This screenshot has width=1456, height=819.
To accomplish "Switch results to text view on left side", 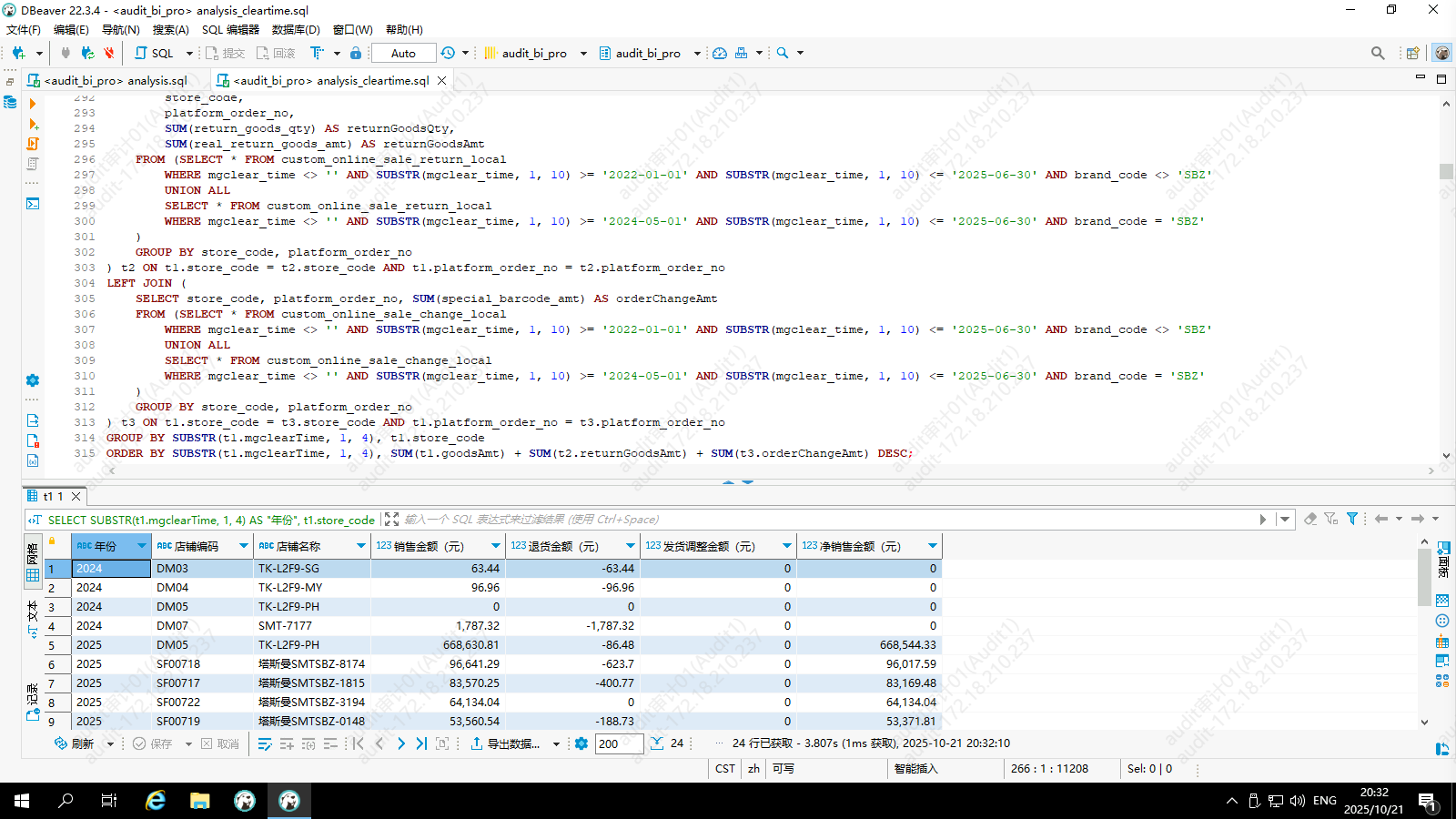I will point(33,617).
